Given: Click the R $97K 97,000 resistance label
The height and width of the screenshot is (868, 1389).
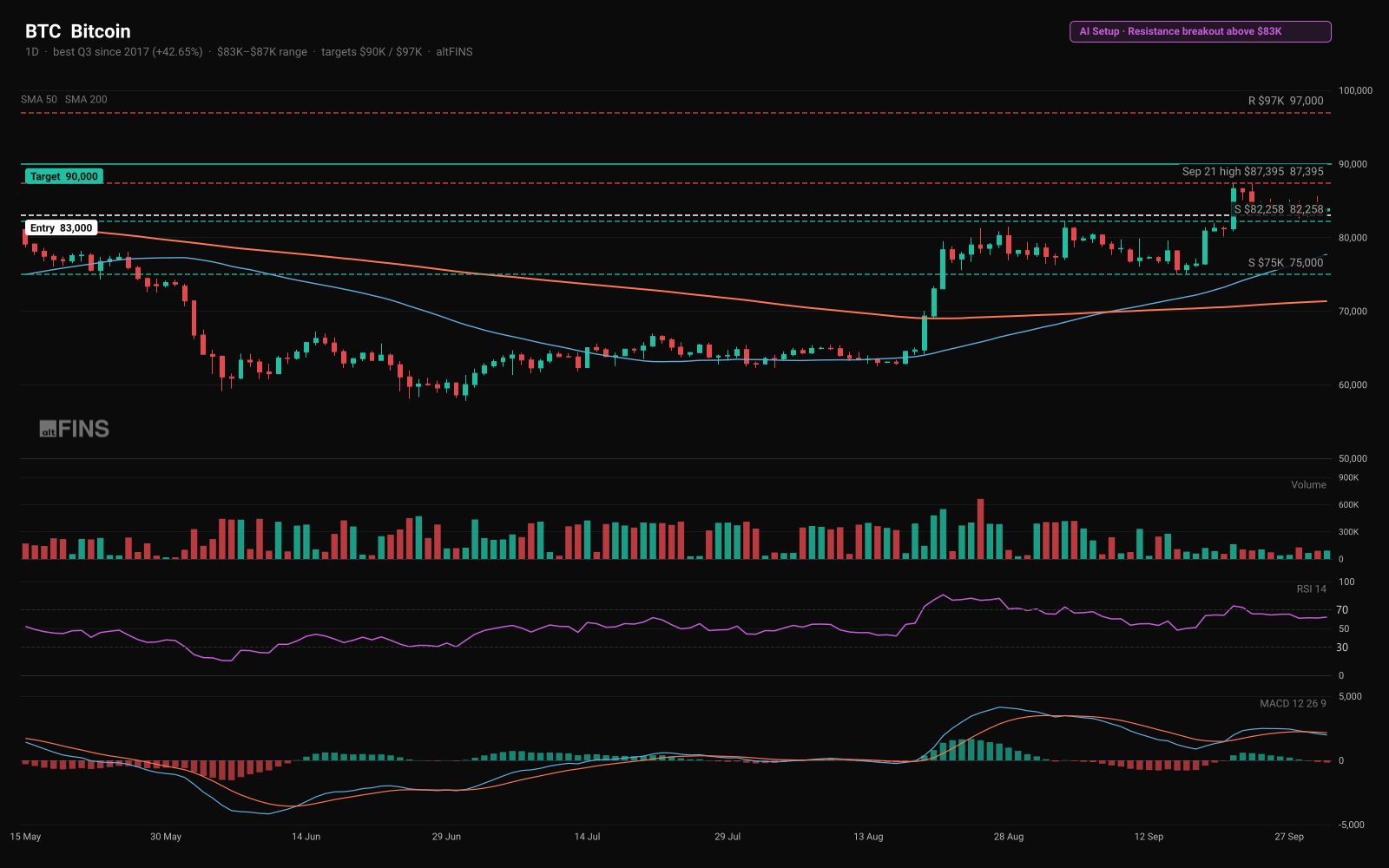Looking at the screenshot, I should pos(1286,101).
